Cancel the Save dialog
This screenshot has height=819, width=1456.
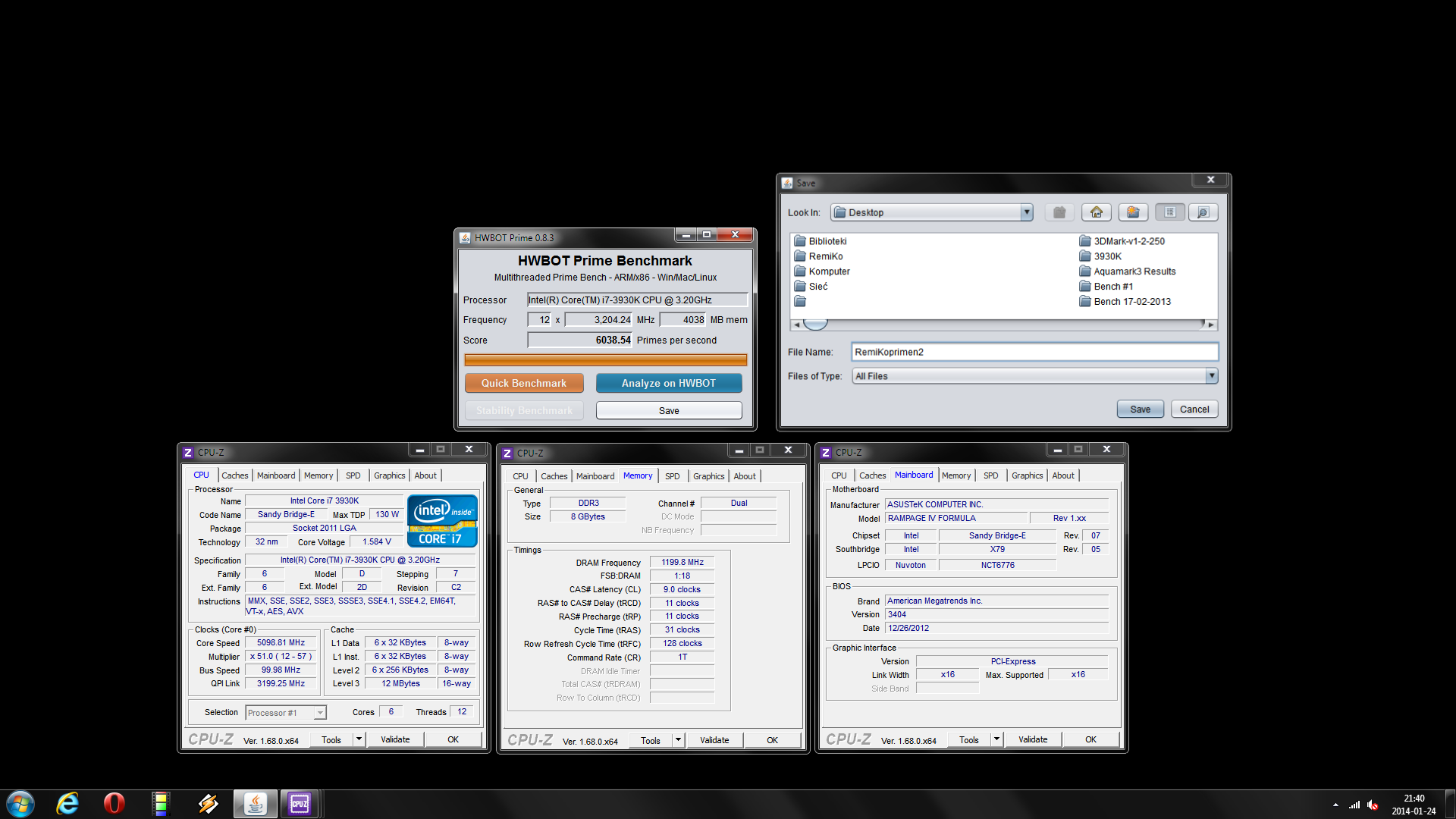[x=1194, y=409]
